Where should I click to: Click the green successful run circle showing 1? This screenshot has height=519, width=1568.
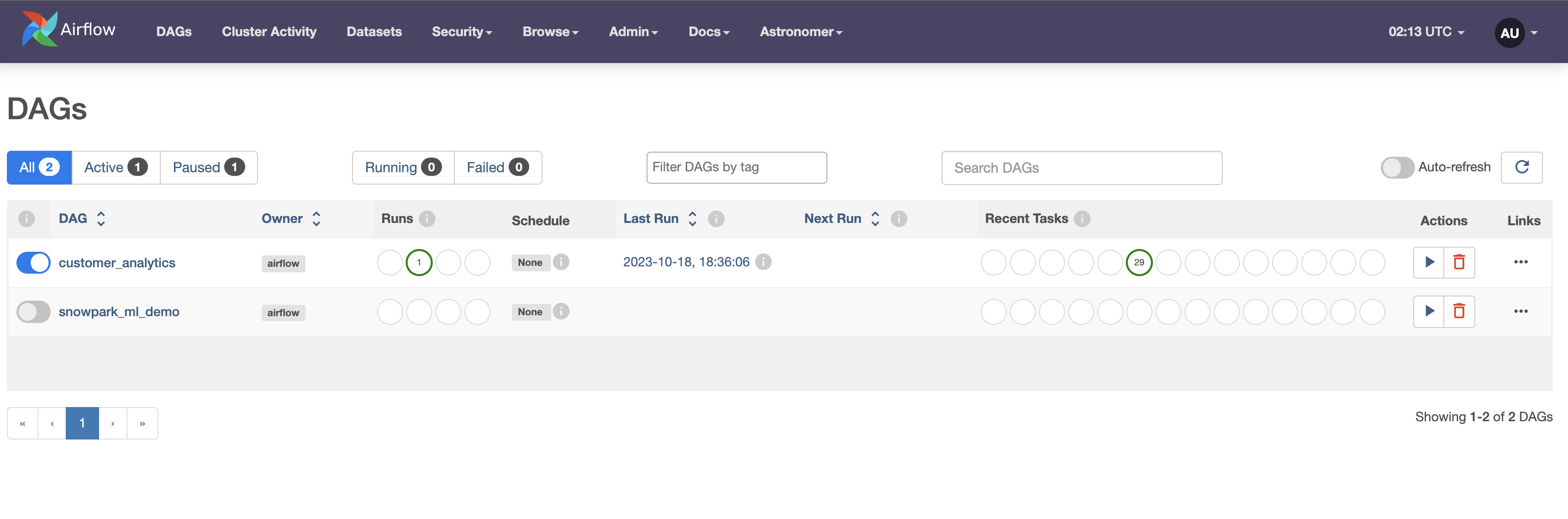[419, 263]
